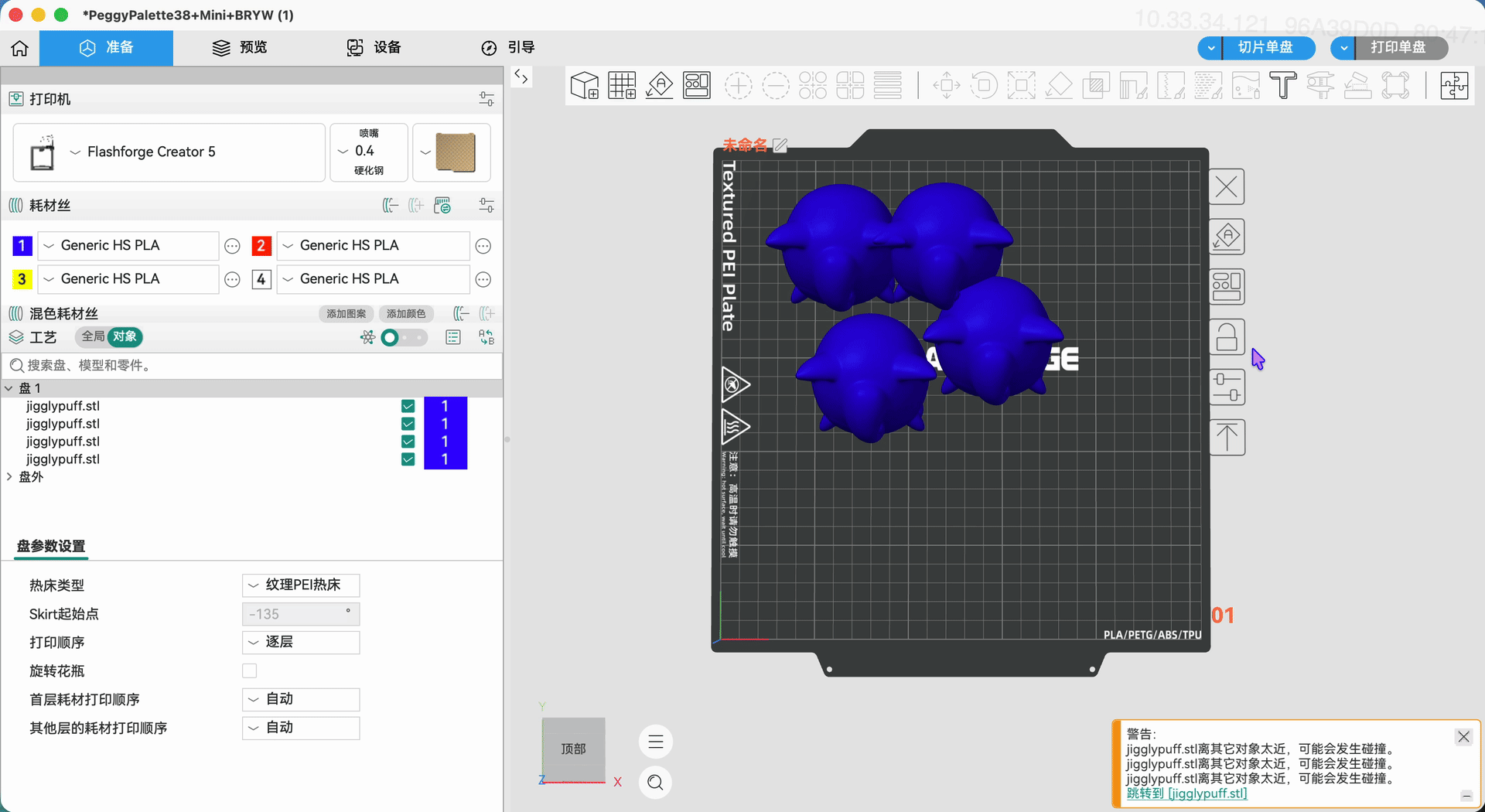
Task: Open filament section settings sliders icon
Action: [486, 206]
